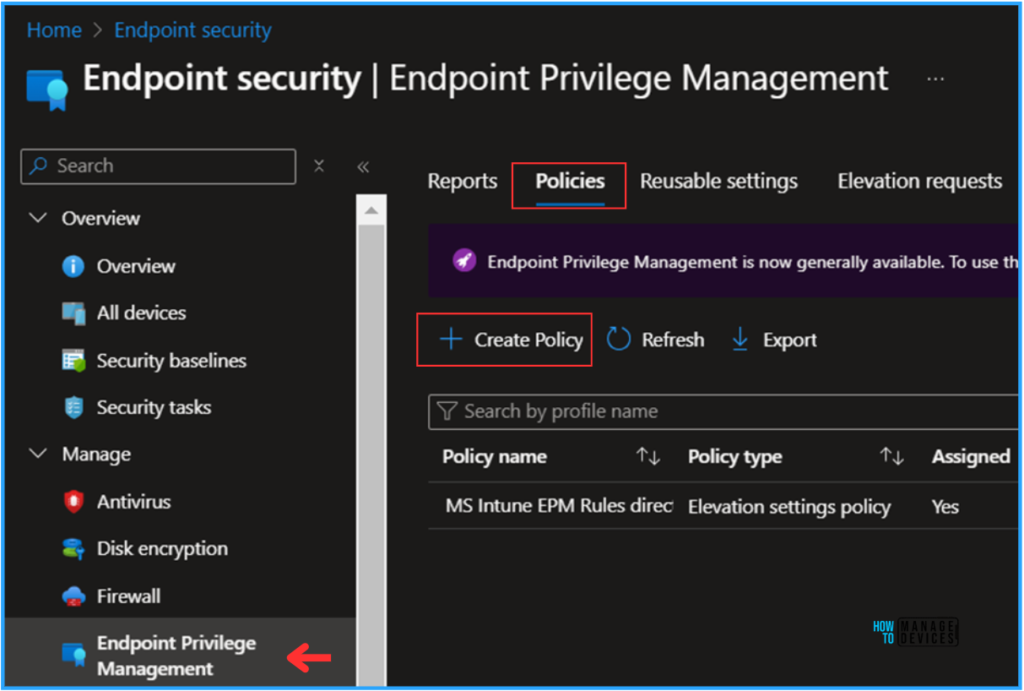Click the Policy type column header
The image size is (1024, 691).
pos(735,457)
